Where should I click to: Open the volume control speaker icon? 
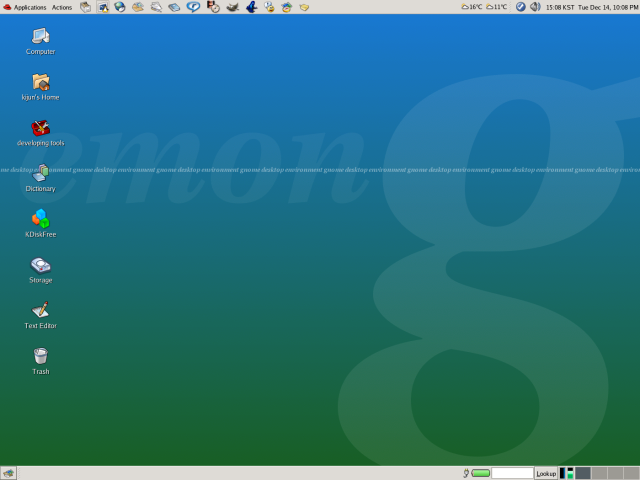535,7
